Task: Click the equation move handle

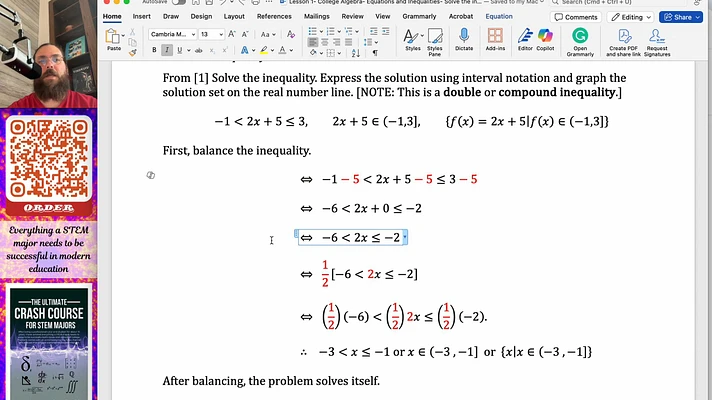Action: 296,233
